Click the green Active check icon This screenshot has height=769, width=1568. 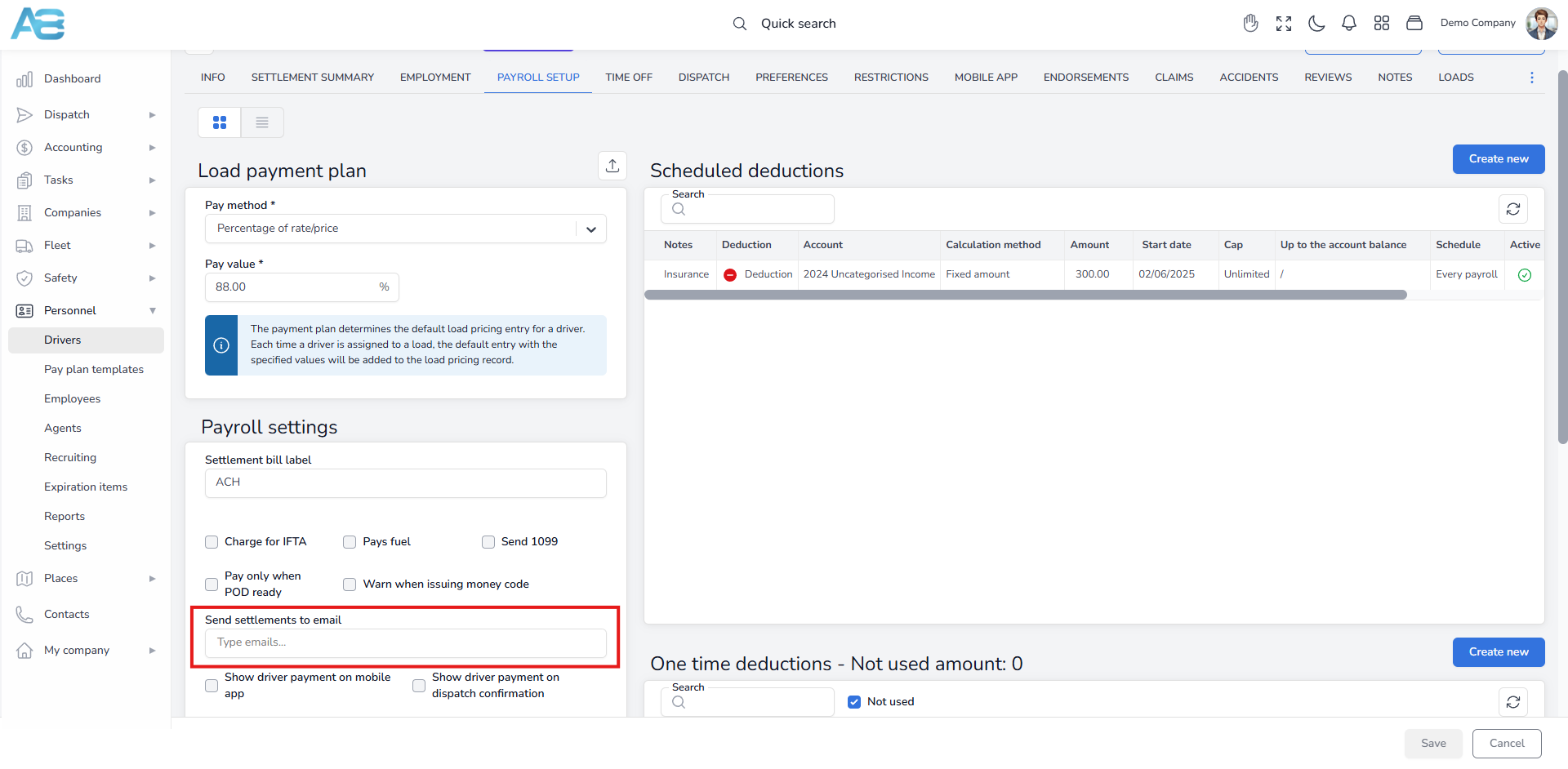[x=1525, y=275]
